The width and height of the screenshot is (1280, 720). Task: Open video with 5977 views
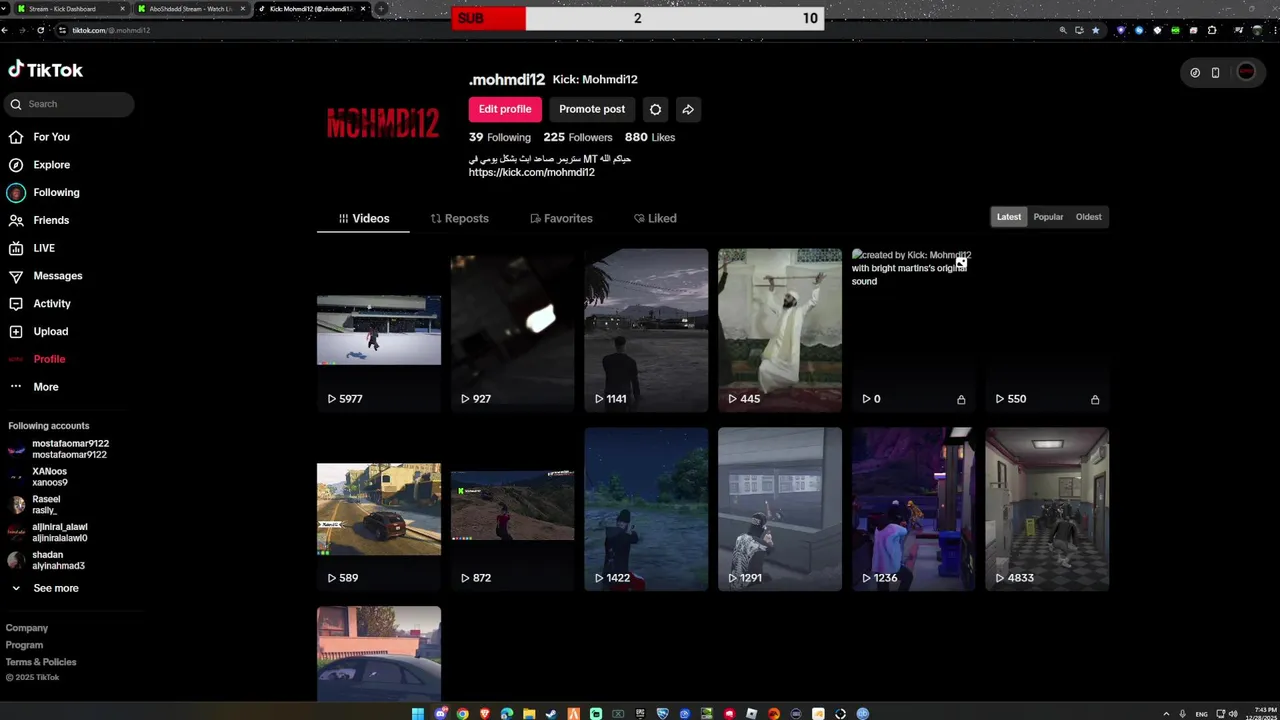coord(379,330)
